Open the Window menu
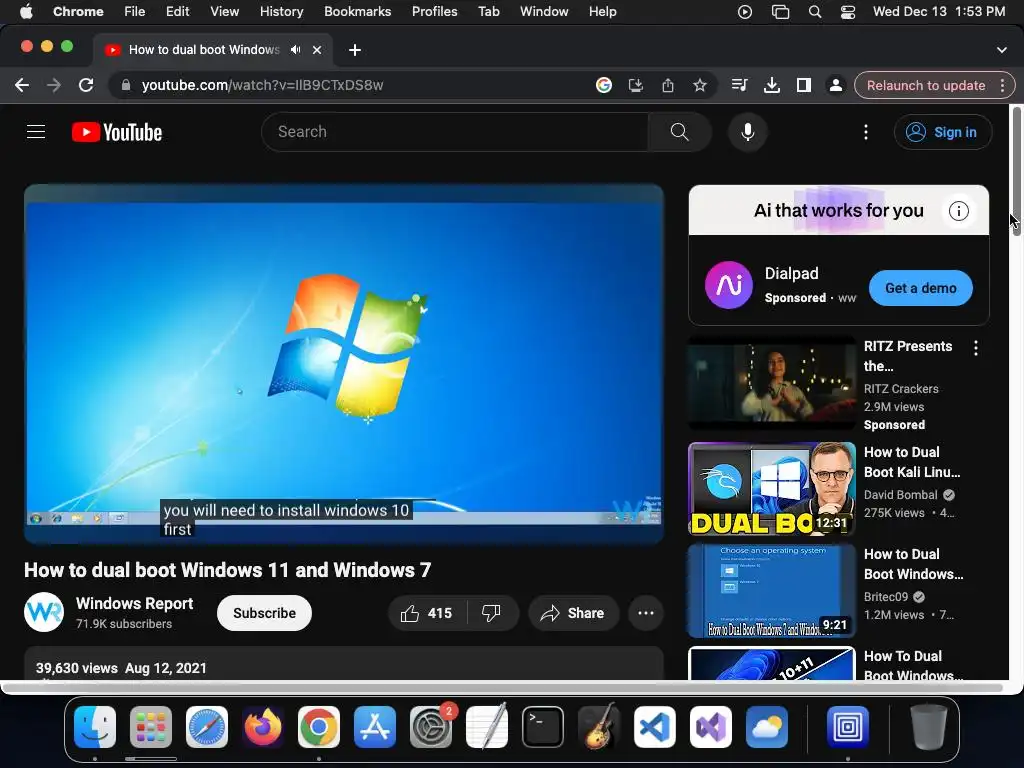 544,12
